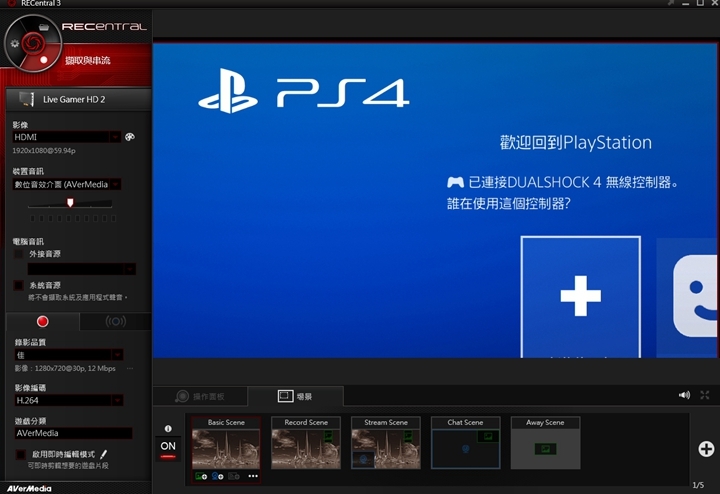
Task: Open recording quality details ellipsis
Action: [130, 368]
